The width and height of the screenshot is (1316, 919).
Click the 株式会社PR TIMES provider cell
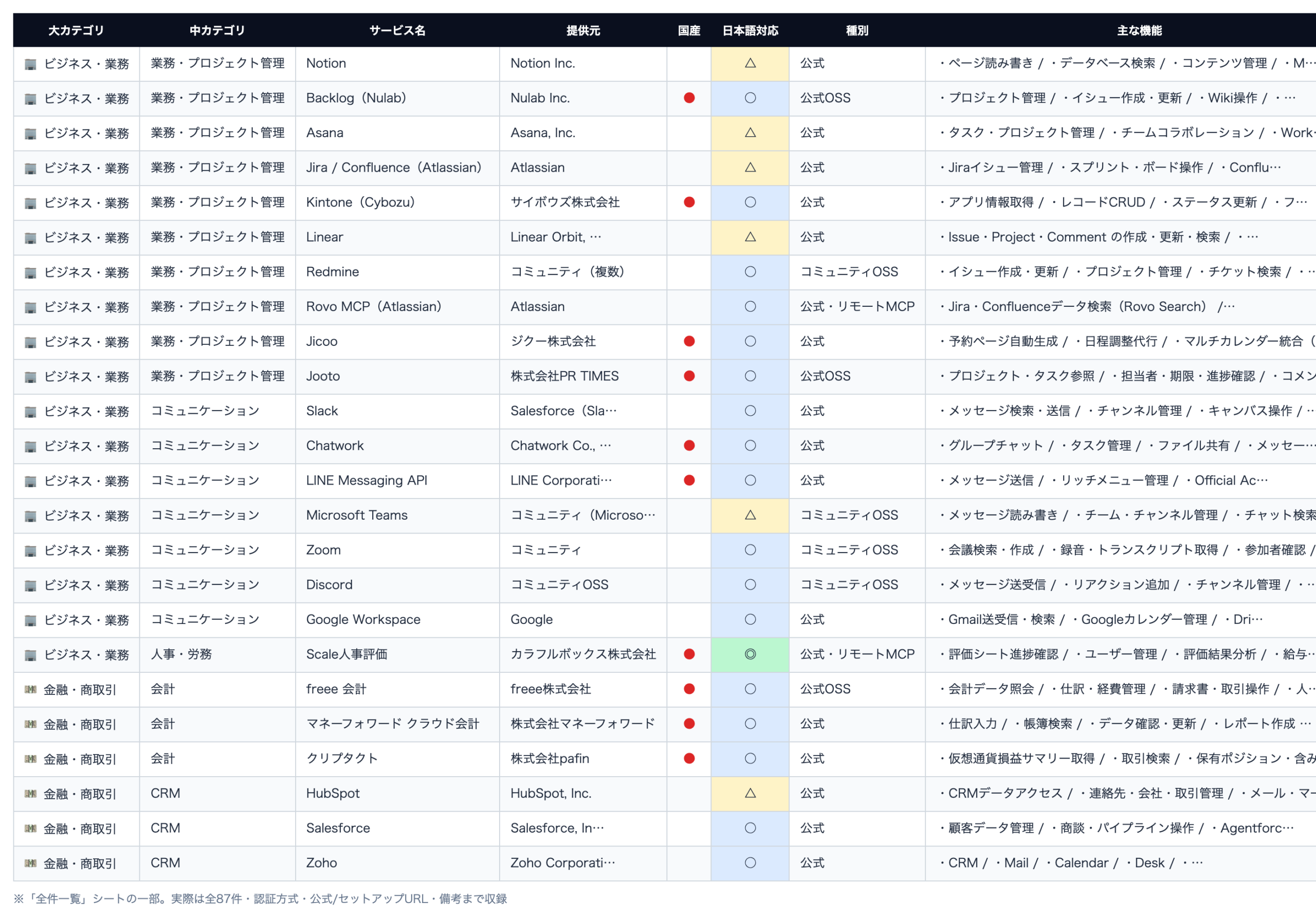coord(583,376)
